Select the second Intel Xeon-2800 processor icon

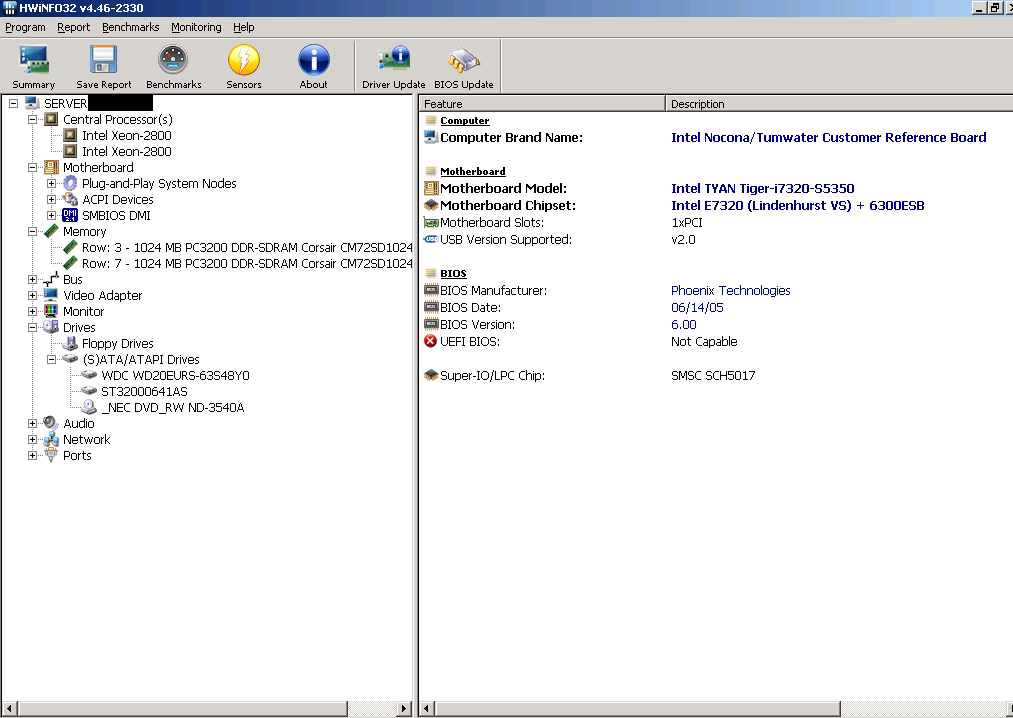tap(70, 151)
